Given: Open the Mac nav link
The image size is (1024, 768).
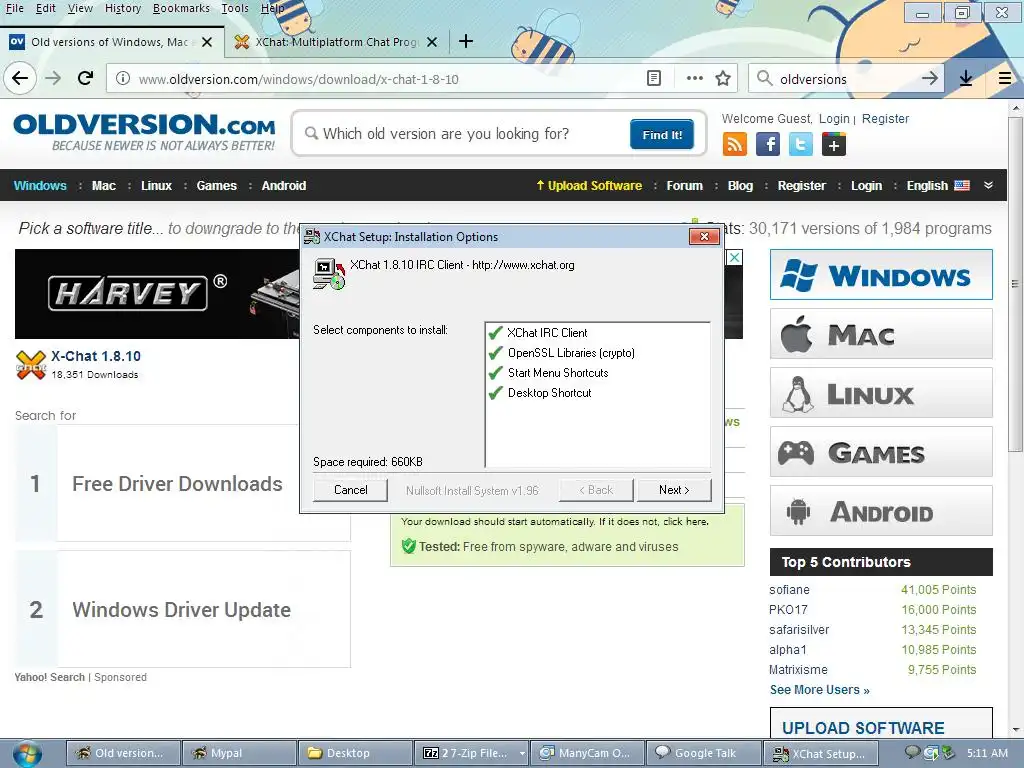Looking at the screenshot, I should tap(104, 185).
